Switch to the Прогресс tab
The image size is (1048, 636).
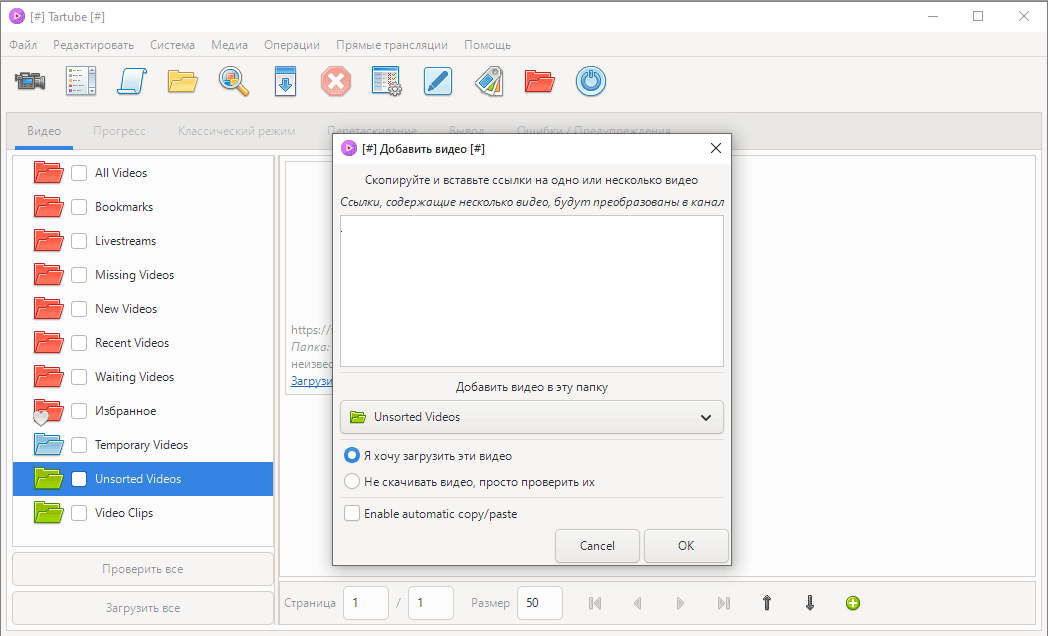[119, 131]
